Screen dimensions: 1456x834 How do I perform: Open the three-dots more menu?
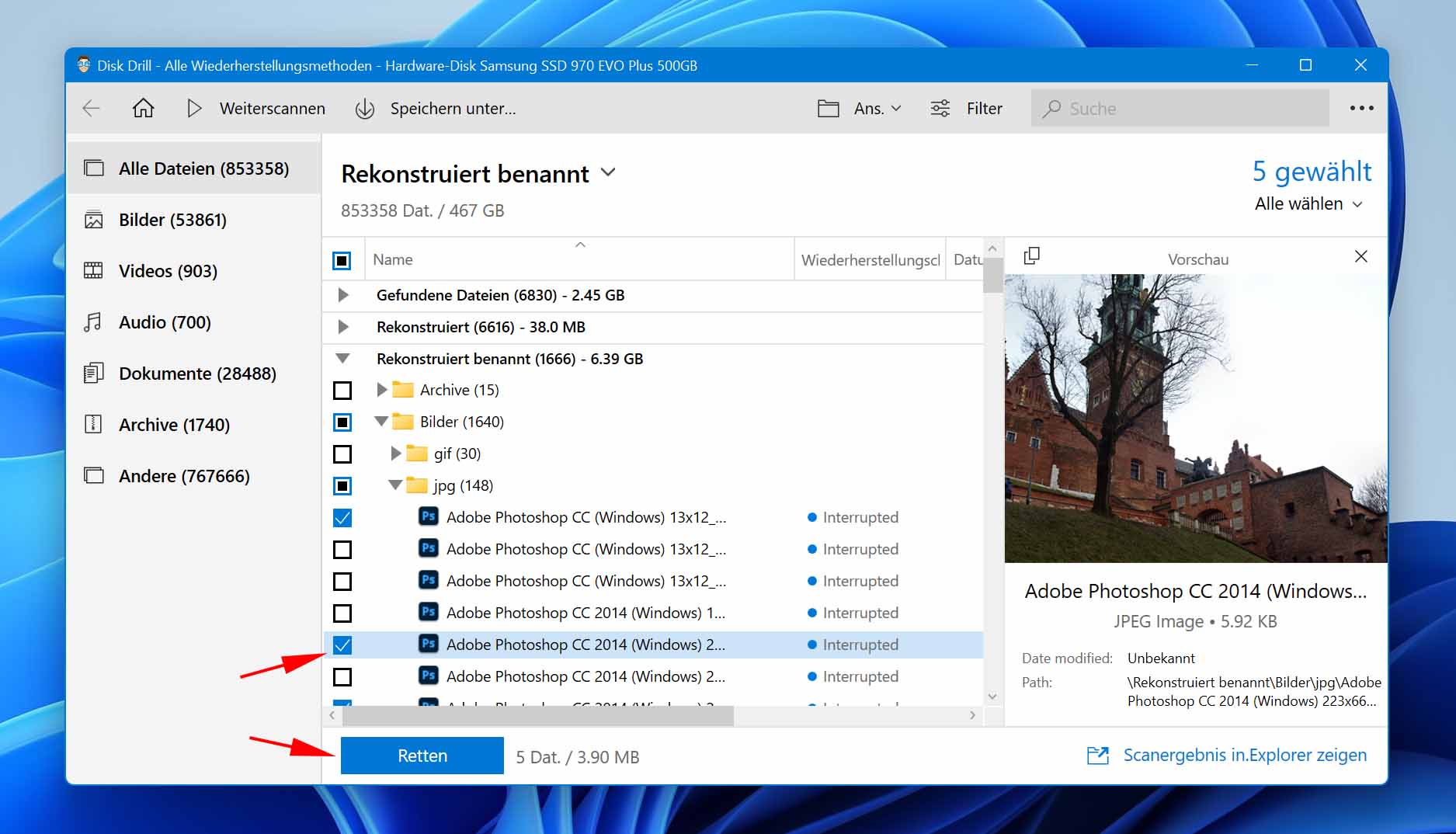click(1361, 108)
